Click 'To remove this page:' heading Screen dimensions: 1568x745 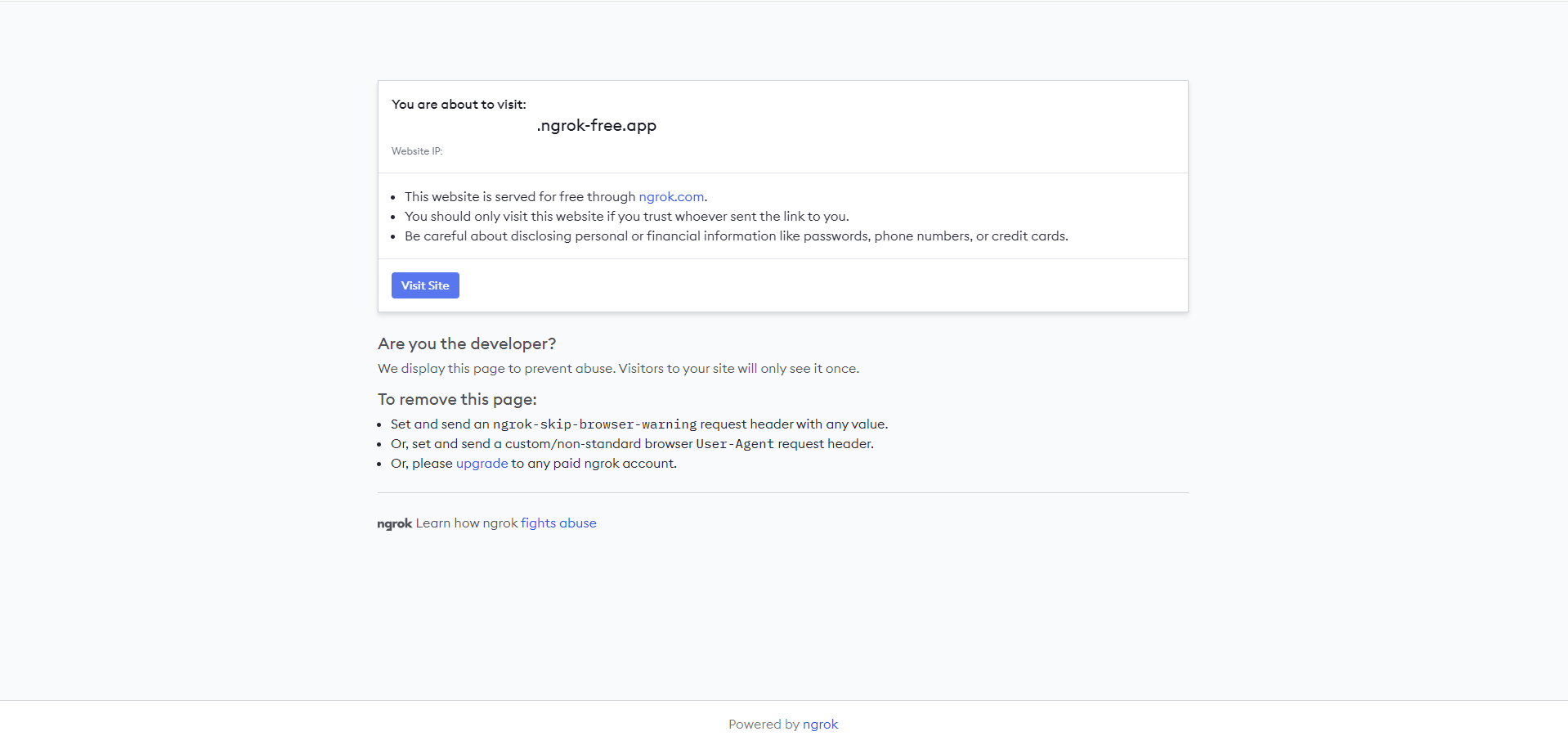point(457,400)
